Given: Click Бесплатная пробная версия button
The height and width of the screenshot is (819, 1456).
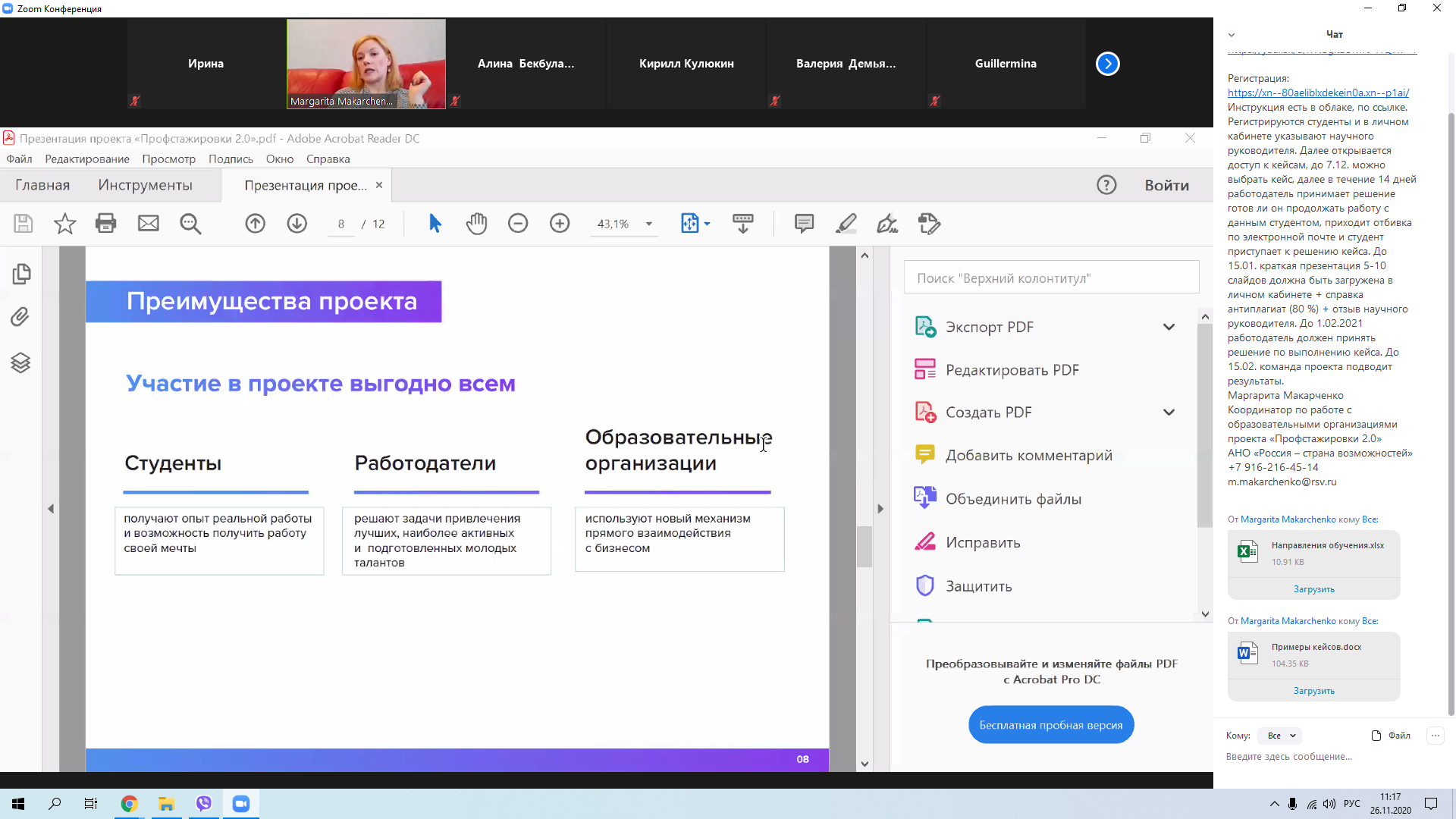Looking at the screenshot, I should coord(1050,725).
